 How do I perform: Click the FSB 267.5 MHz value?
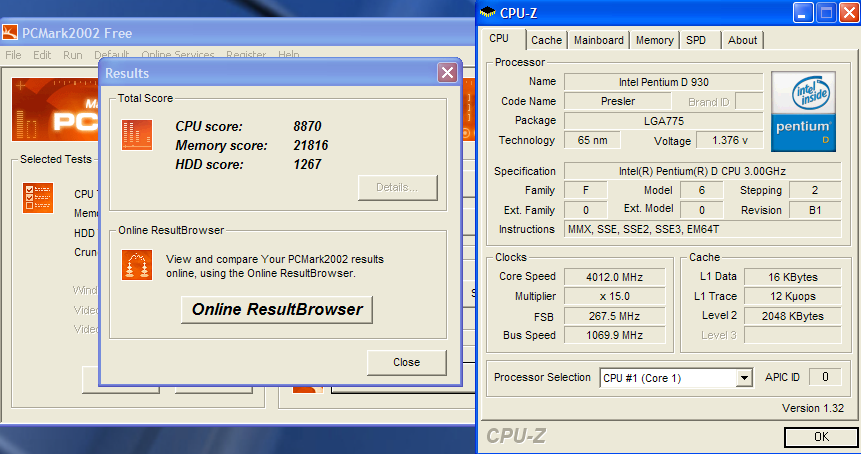(614, 316)
